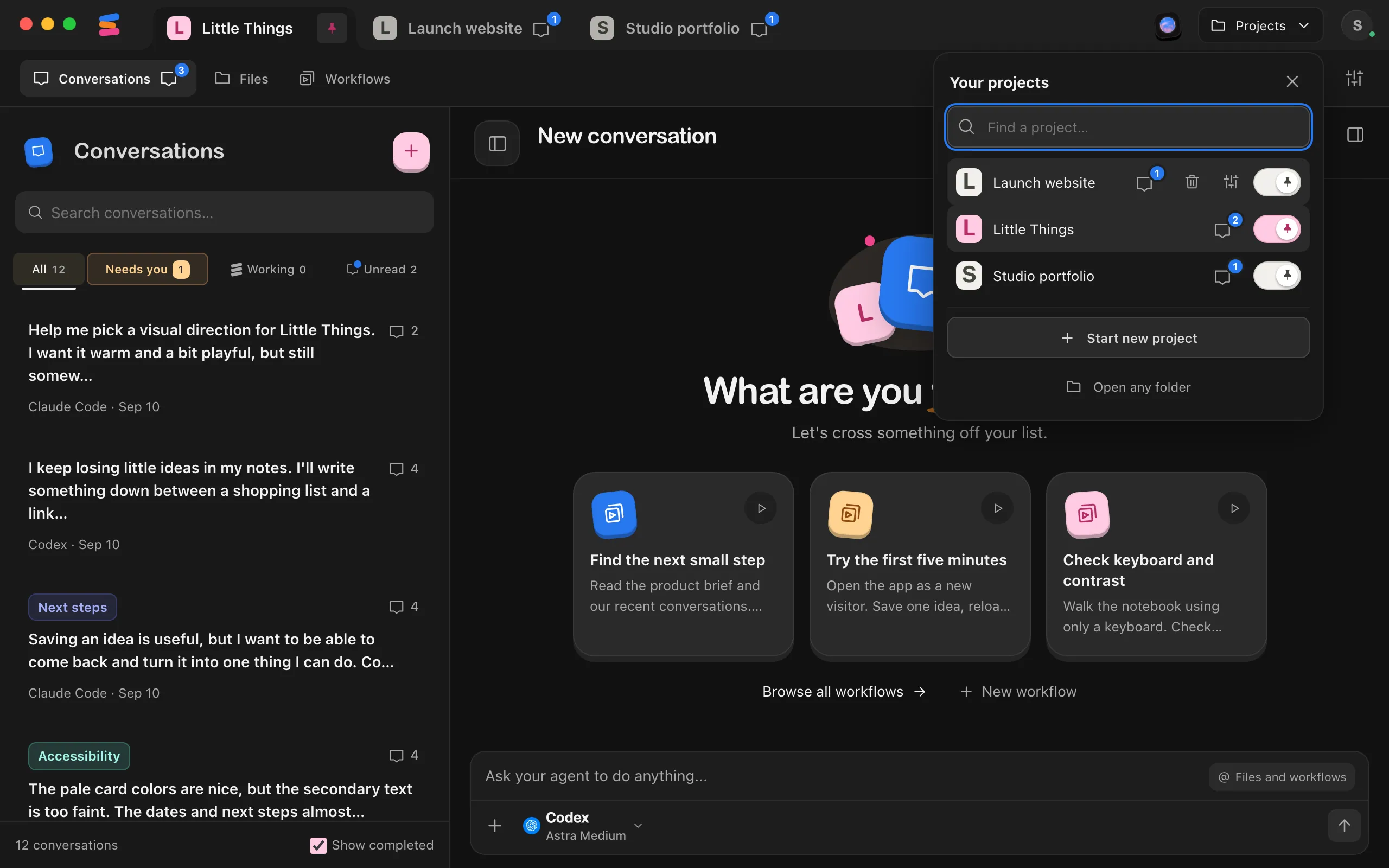Toggle pin switch for Studio portfolio
The height and width of the screenshot is (868, 1389).
[x=1277, y=276]
